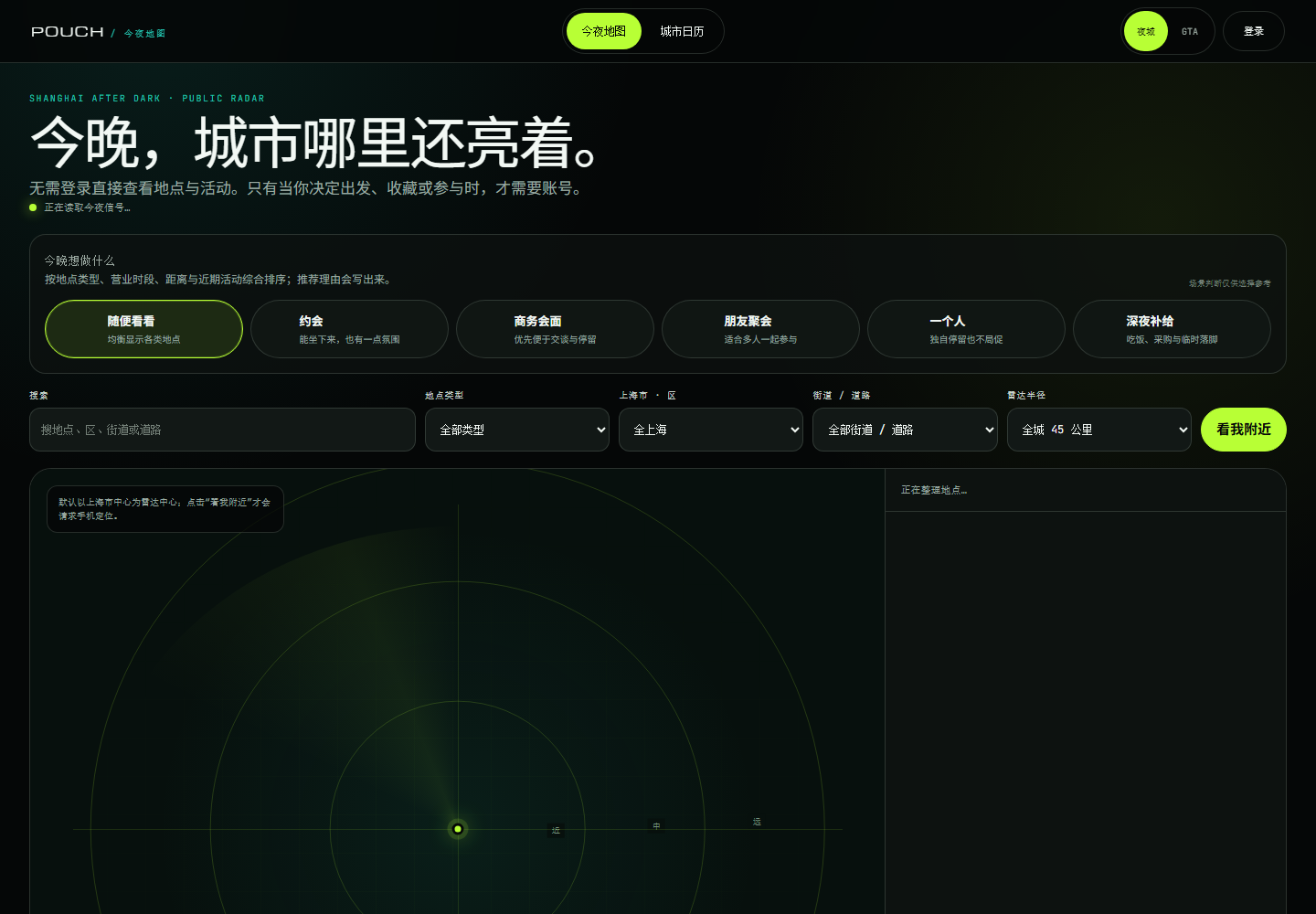Viewport: 1316px width, 914px height.
Task: Click the 中 ring label on radar
Action: 656,826
